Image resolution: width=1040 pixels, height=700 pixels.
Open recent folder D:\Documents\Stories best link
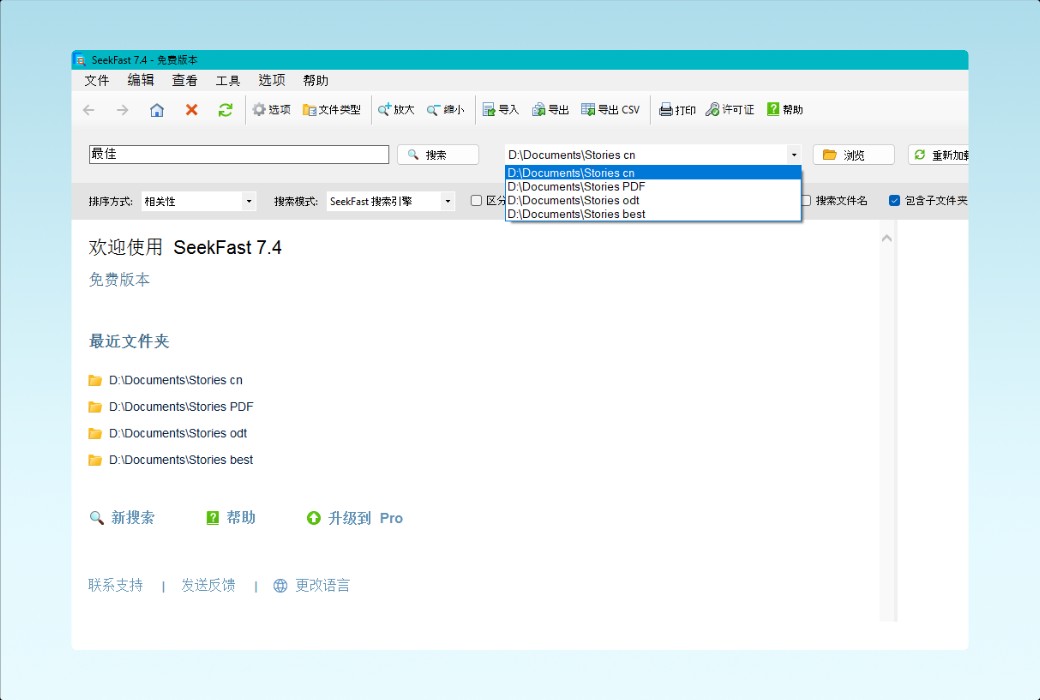tap(181, 460)
